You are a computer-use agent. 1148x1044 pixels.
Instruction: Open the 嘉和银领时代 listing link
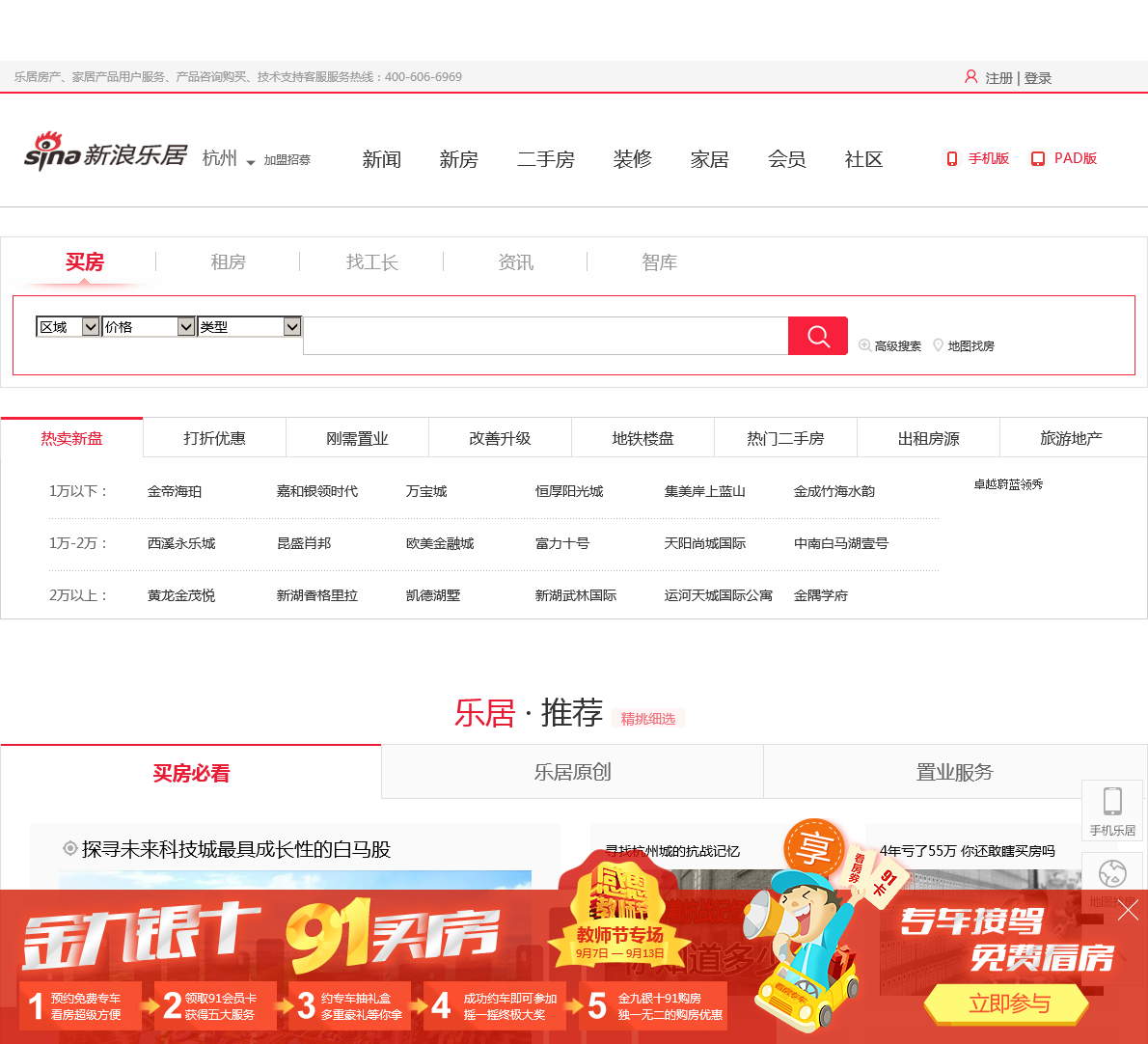tap(317, 491)
